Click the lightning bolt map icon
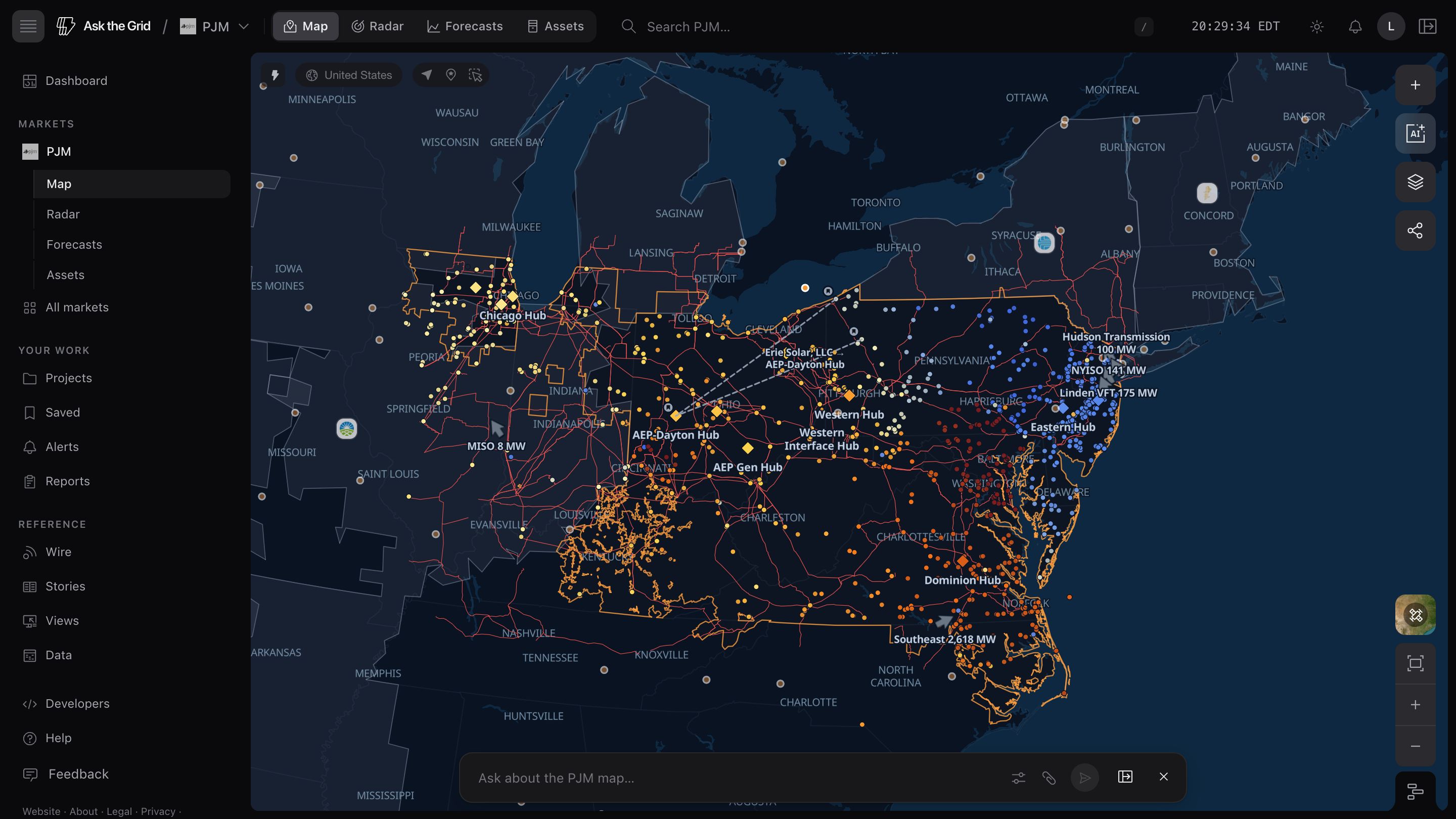 [x=275, y=75]
